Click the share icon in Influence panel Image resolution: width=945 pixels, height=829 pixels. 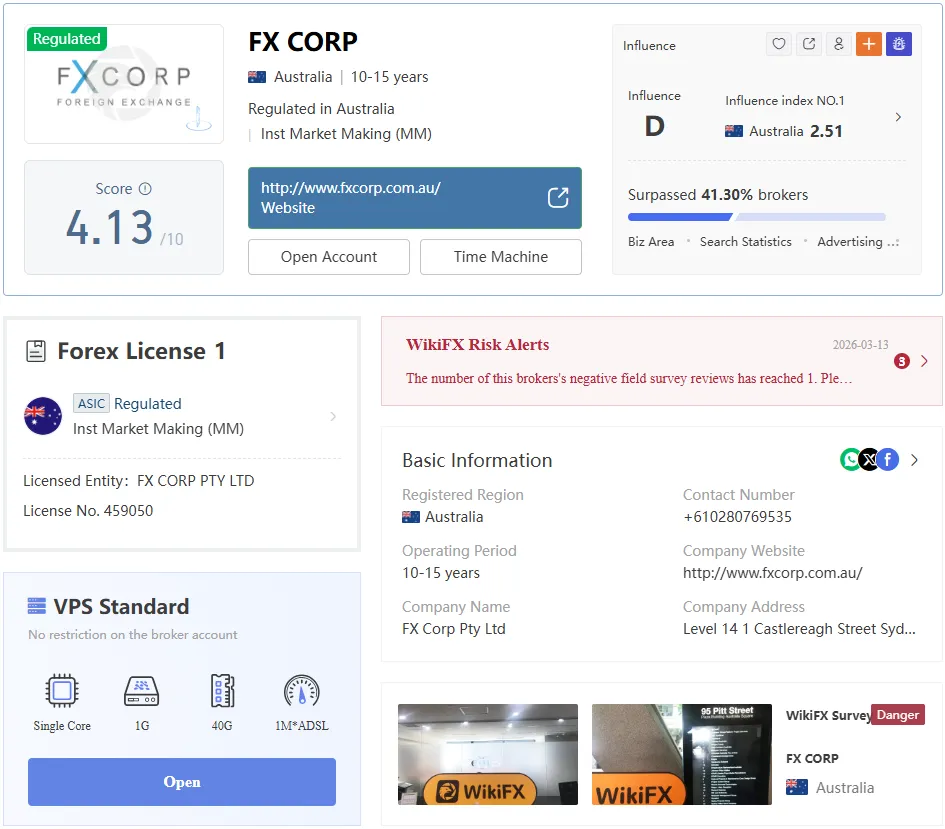pyautogui.click(x=809, y=43)
